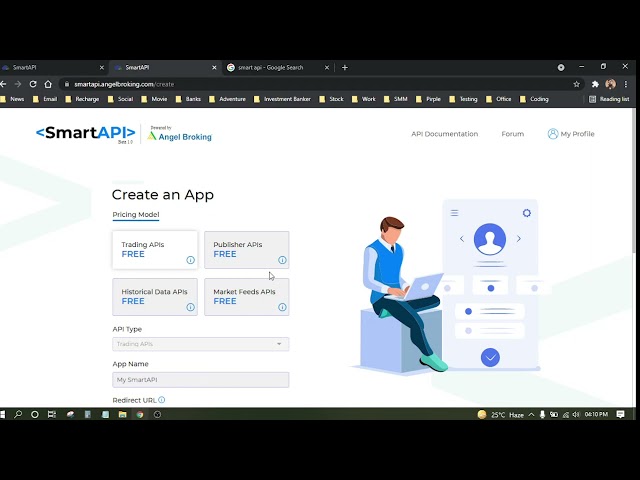Select the active SmartAPI create tab

click(163, 67)
